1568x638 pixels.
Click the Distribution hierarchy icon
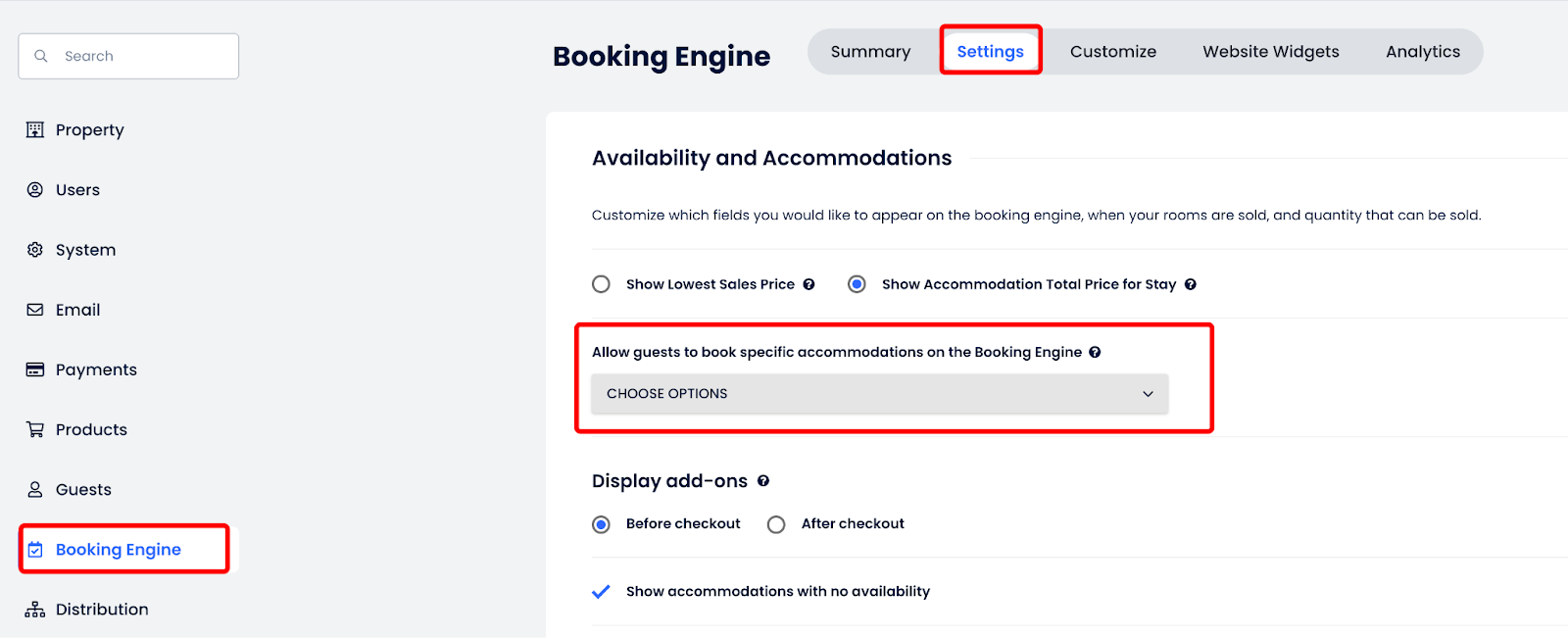click(x=35, y=610)
